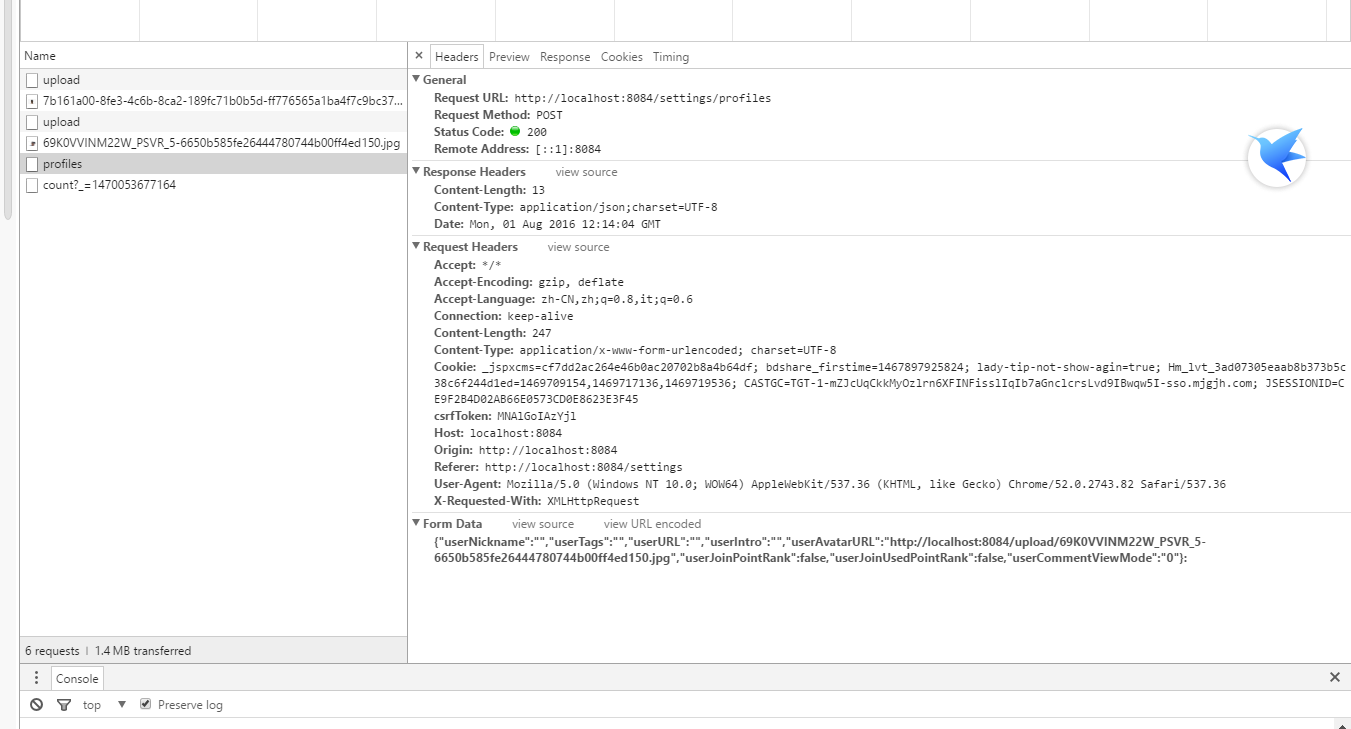Open the Timing tab
The height and width of the screenshot is (729, 1351).
click(671, 57)
